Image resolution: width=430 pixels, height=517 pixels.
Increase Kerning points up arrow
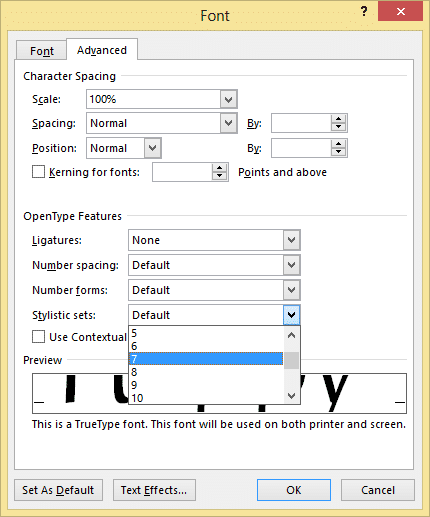(219, 168)
